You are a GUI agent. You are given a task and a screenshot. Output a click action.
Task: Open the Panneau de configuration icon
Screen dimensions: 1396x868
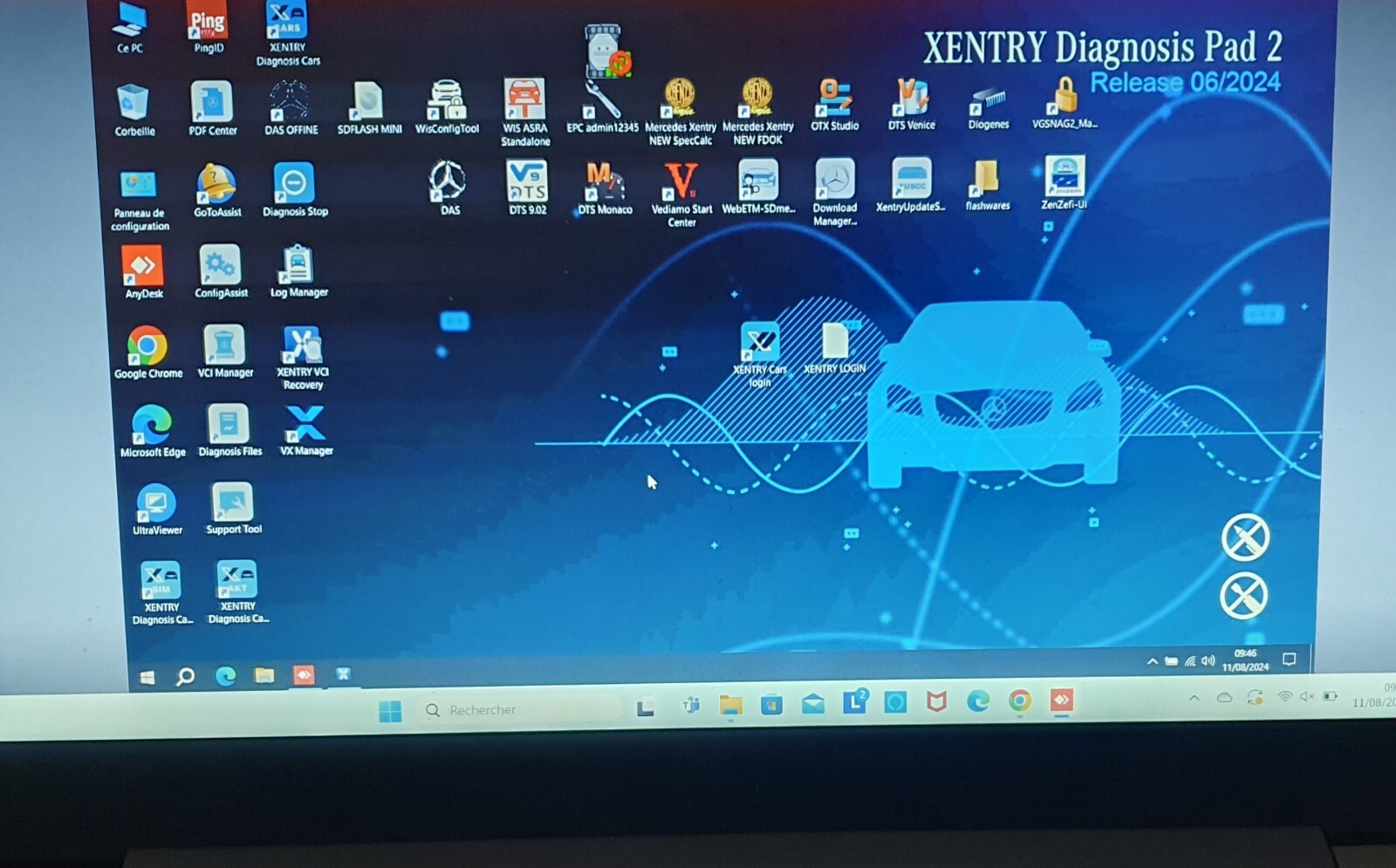click(x=140, y=202)
